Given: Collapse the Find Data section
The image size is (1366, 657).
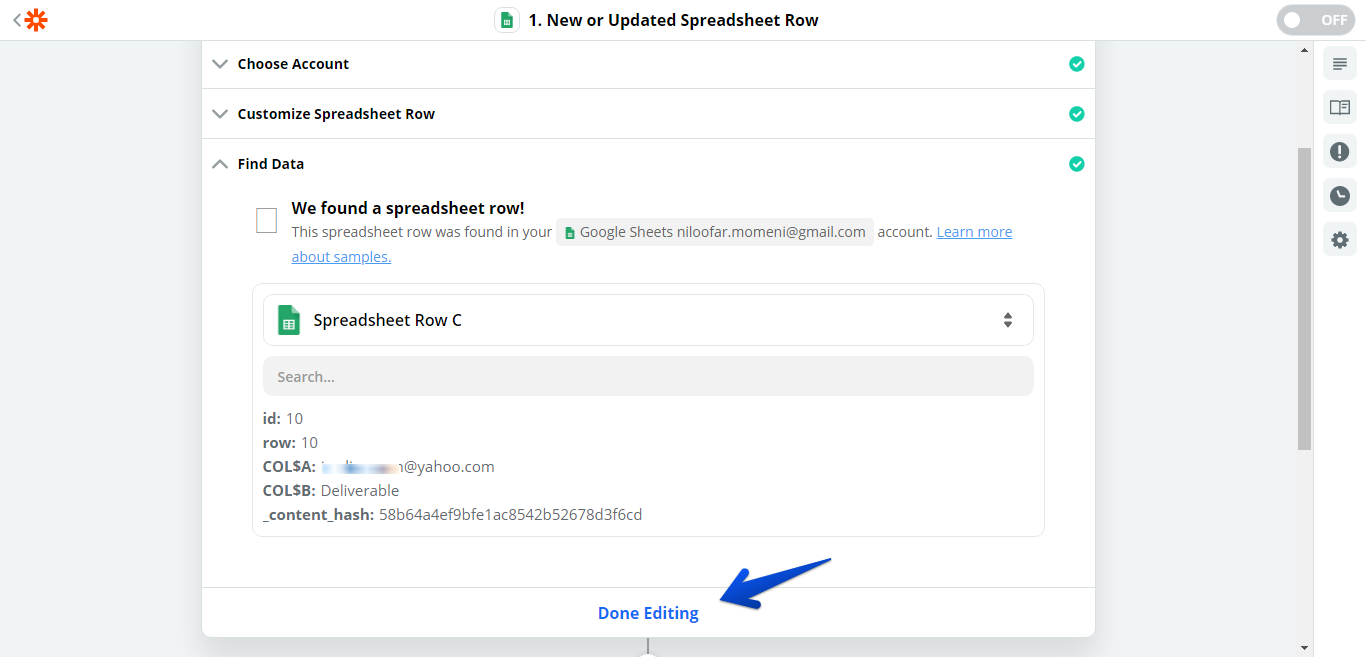Looking at the screenshot, I should click(648, 164).
